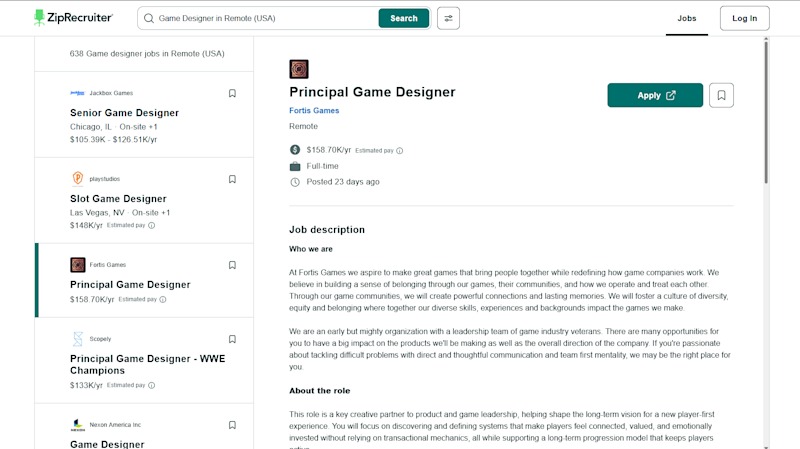
Task: Click the 'About the role' heading
Action: pos(320,391)
